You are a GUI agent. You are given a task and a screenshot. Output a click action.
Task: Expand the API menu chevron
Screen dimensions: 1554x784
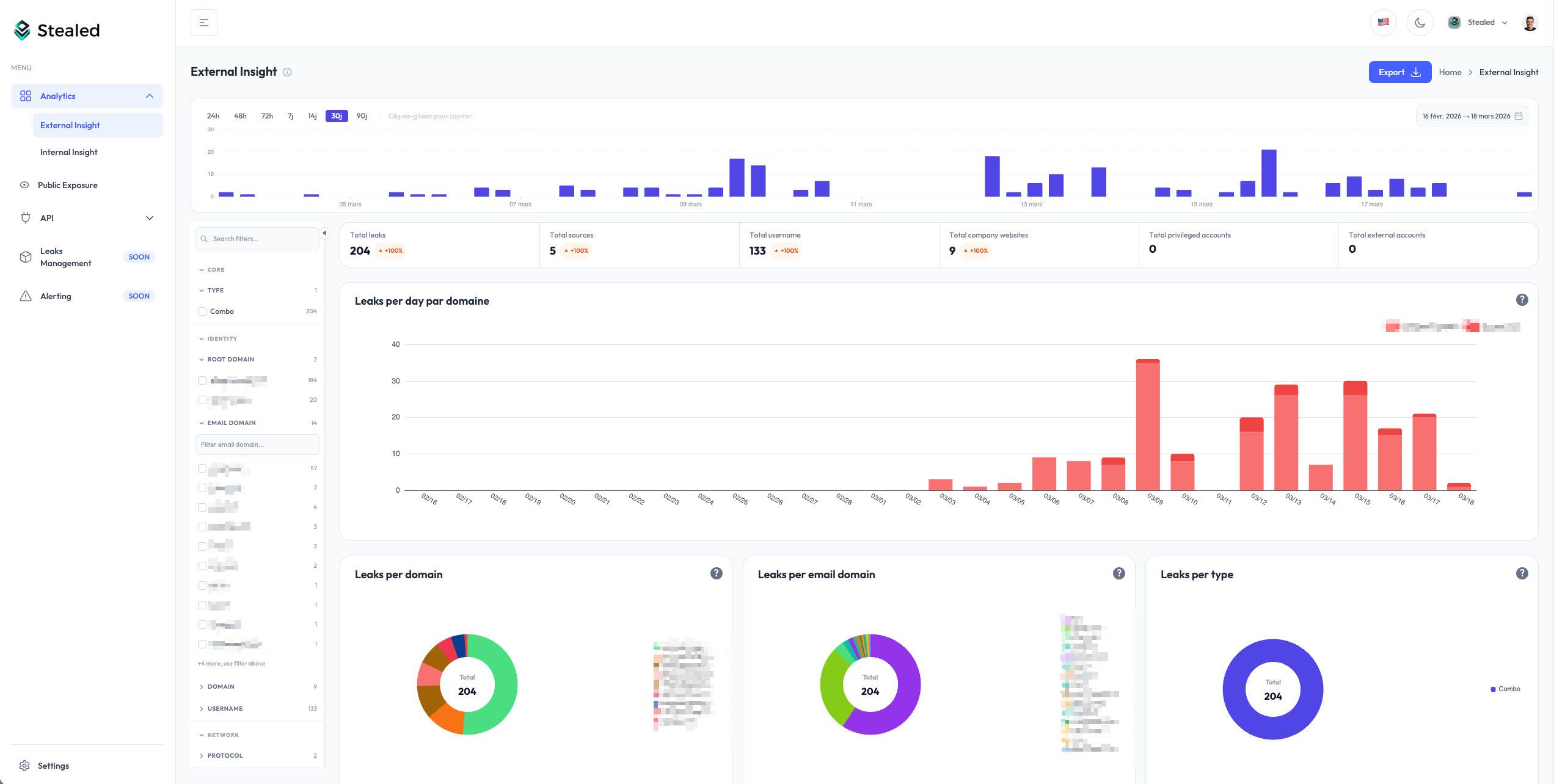tap(150, 218)
